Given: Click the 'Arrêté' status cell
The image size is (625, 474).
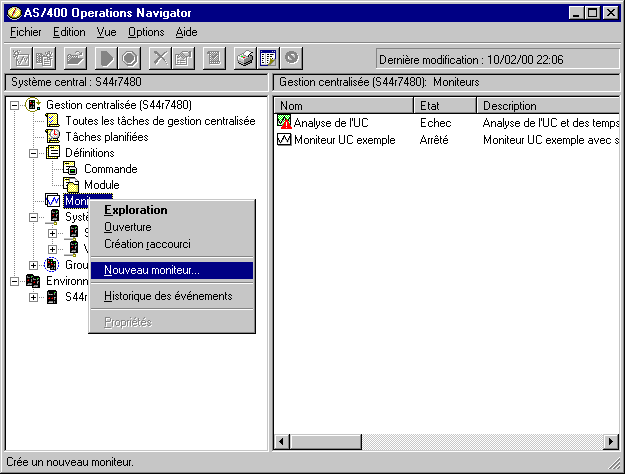Looking at the screenshot, I should click(x=434, y=140).
